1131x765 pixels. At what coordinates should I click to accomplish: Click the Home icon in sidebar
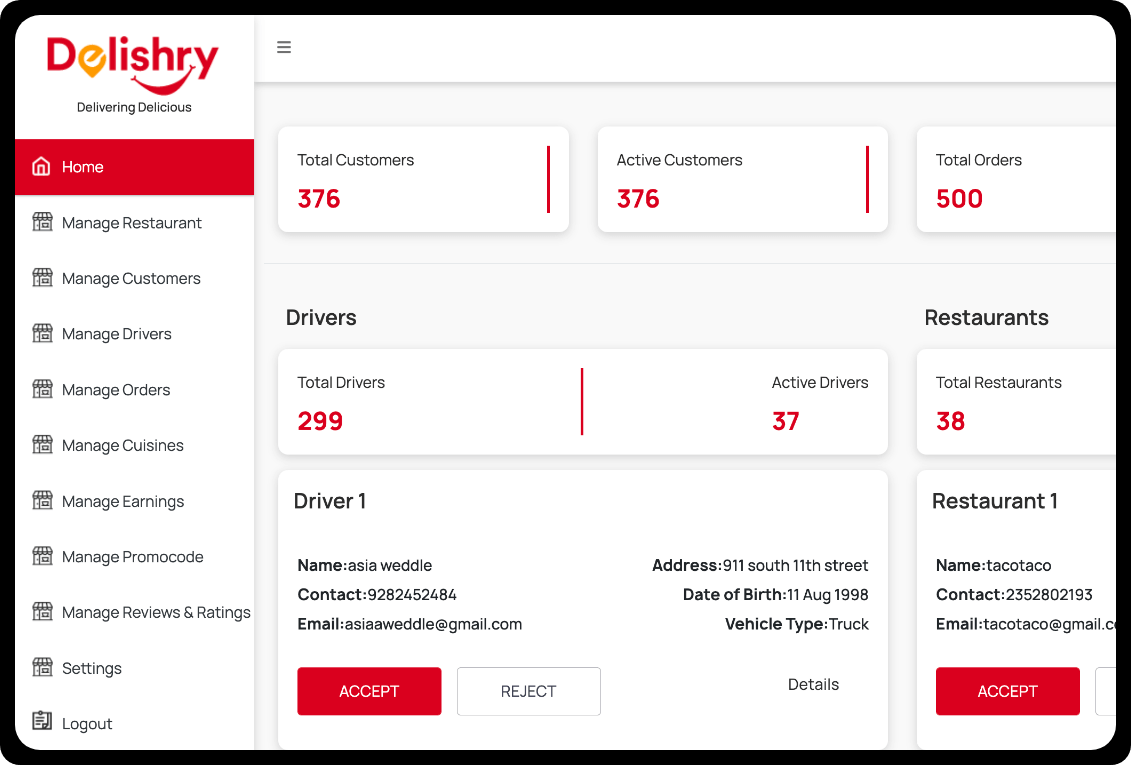click(x=41, y=167)
